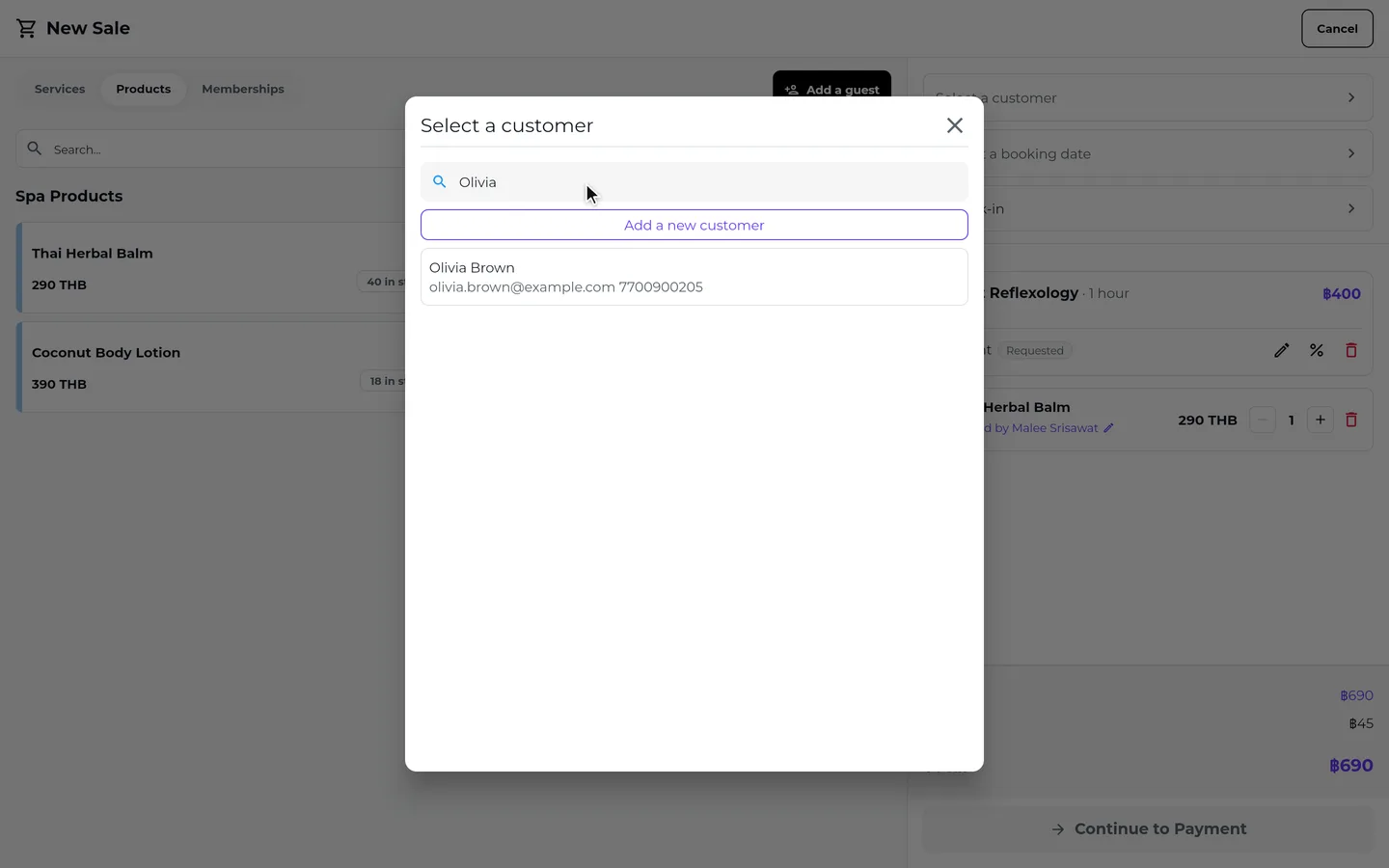This screenshot has height=868, width=1389.
Task: Click the 290 THB price of Thai Herbal Balm card
Action: click(59, 285)
